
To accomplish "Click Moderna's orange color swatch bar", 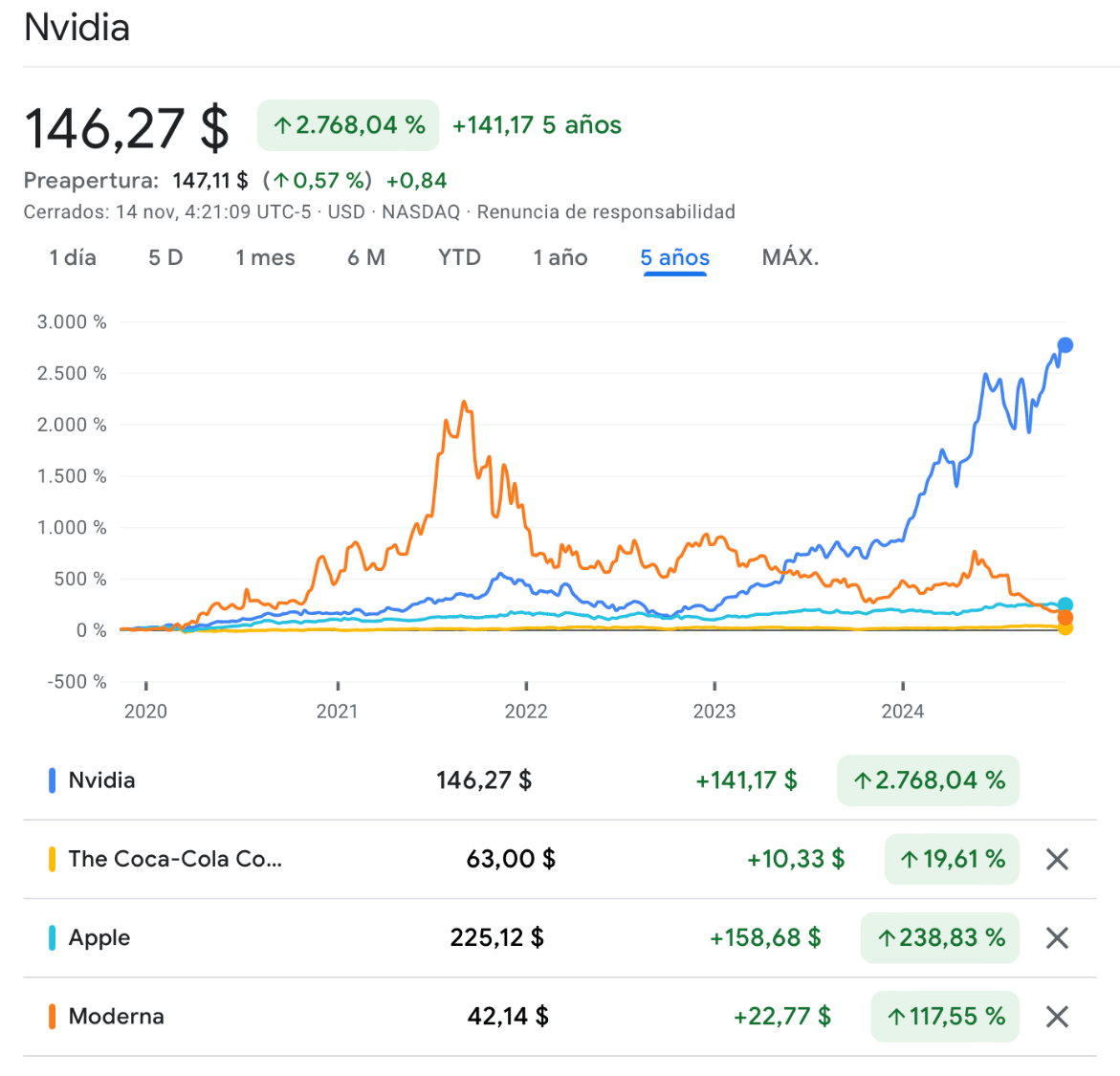I will click(52, 1017).
